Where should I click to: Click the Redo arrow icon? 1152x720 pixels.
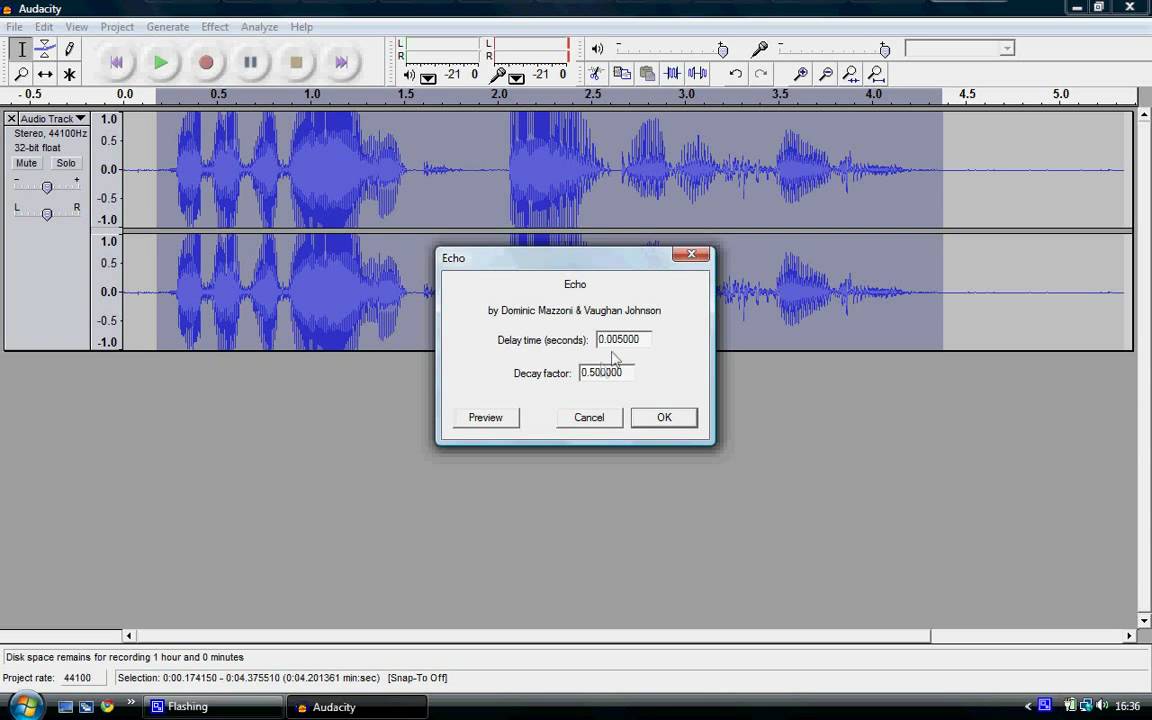[x=761, y=73]
